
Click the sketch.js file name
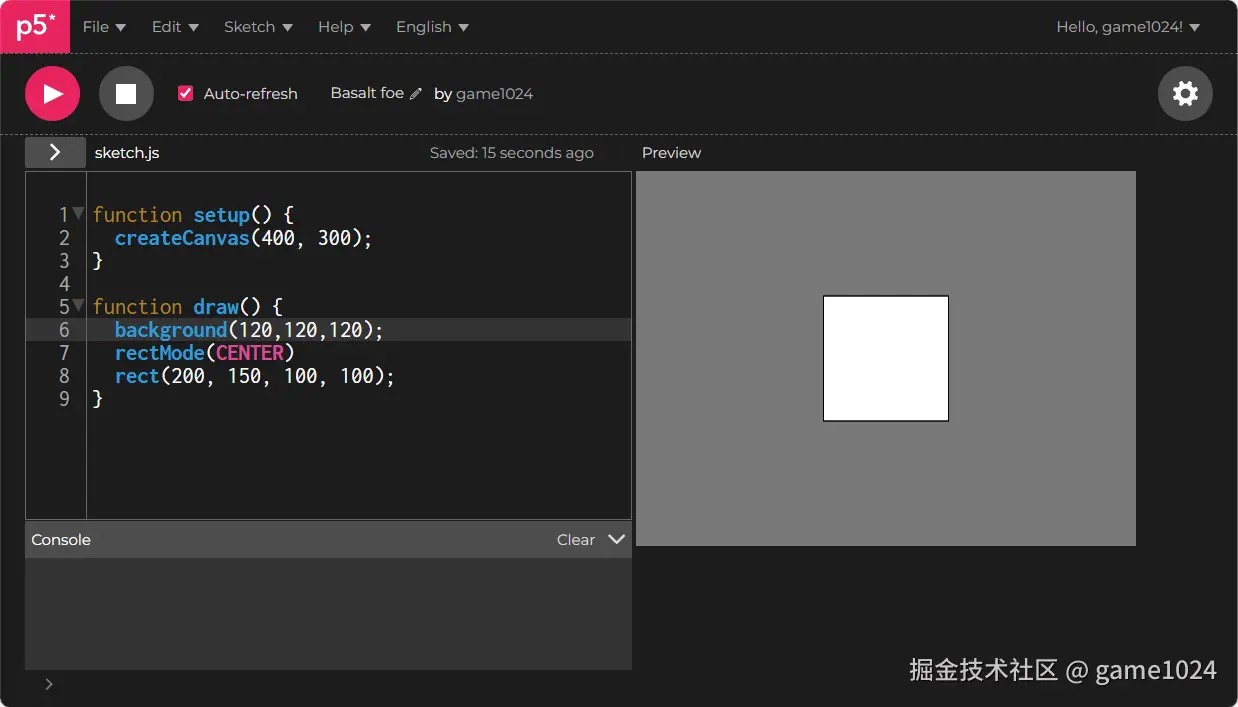[127, 153]
